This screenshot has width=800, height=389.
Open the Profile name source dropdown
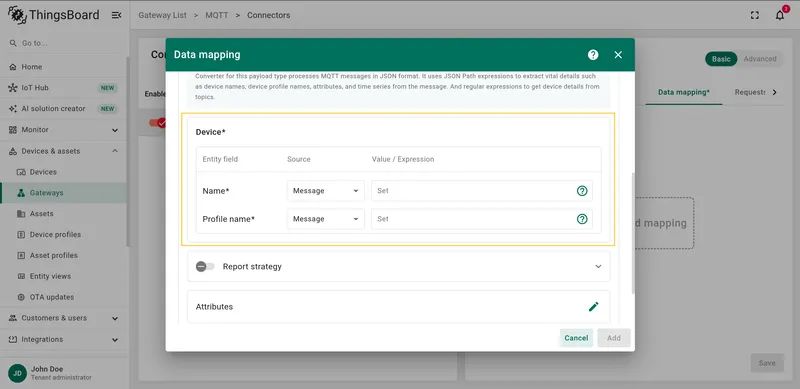tap(326, 219)
